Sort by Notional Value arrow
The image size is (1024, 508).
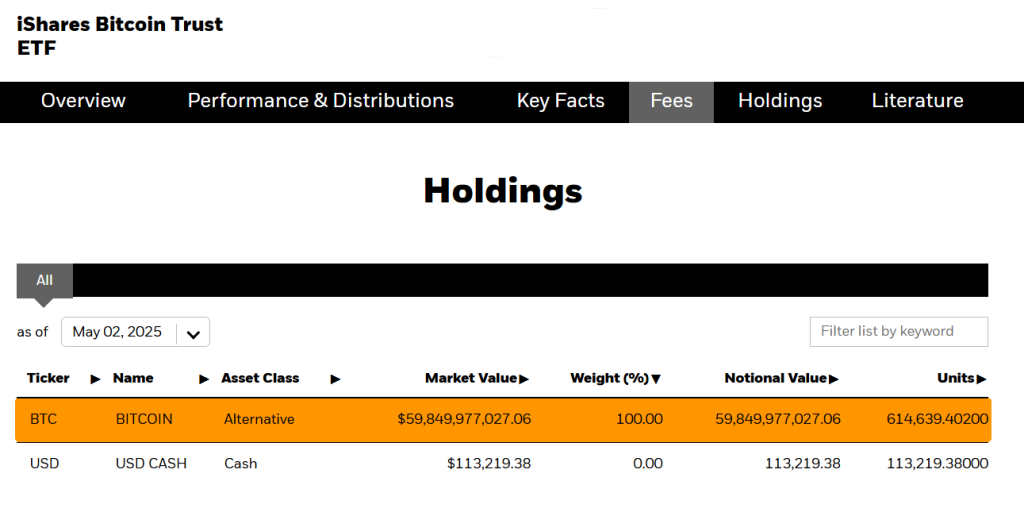coord(833,379)
